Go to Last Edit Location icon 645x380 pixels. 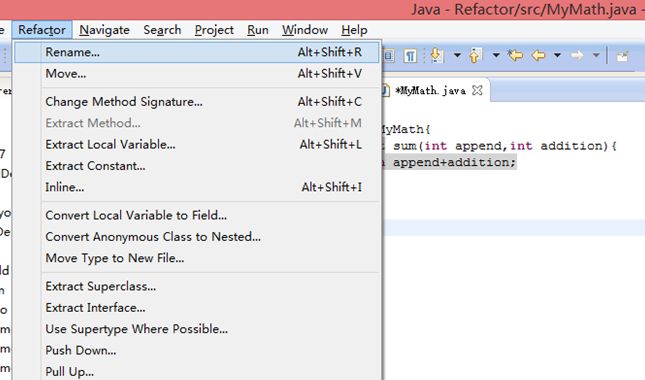coord(515,55)
